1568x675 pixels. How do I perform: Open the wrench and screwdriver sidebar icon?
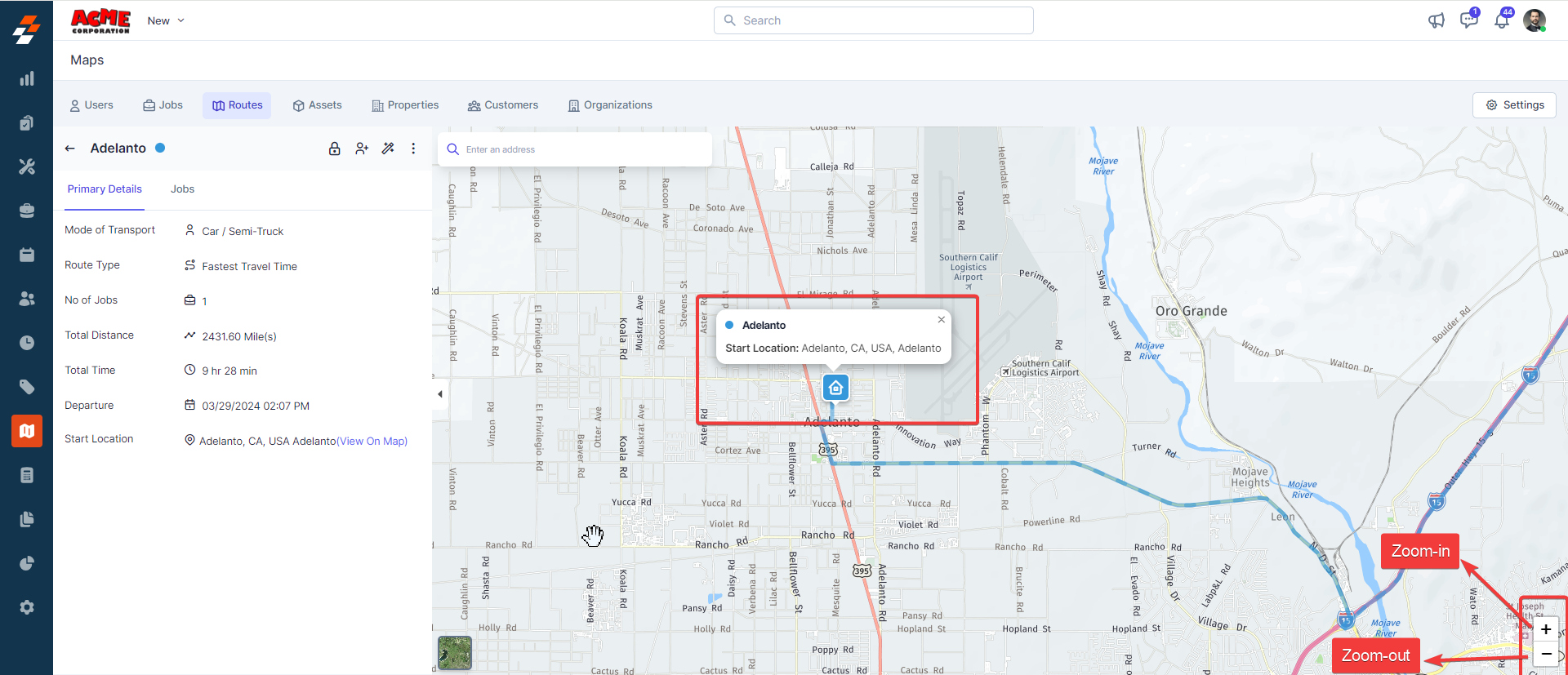coord(27,167)
